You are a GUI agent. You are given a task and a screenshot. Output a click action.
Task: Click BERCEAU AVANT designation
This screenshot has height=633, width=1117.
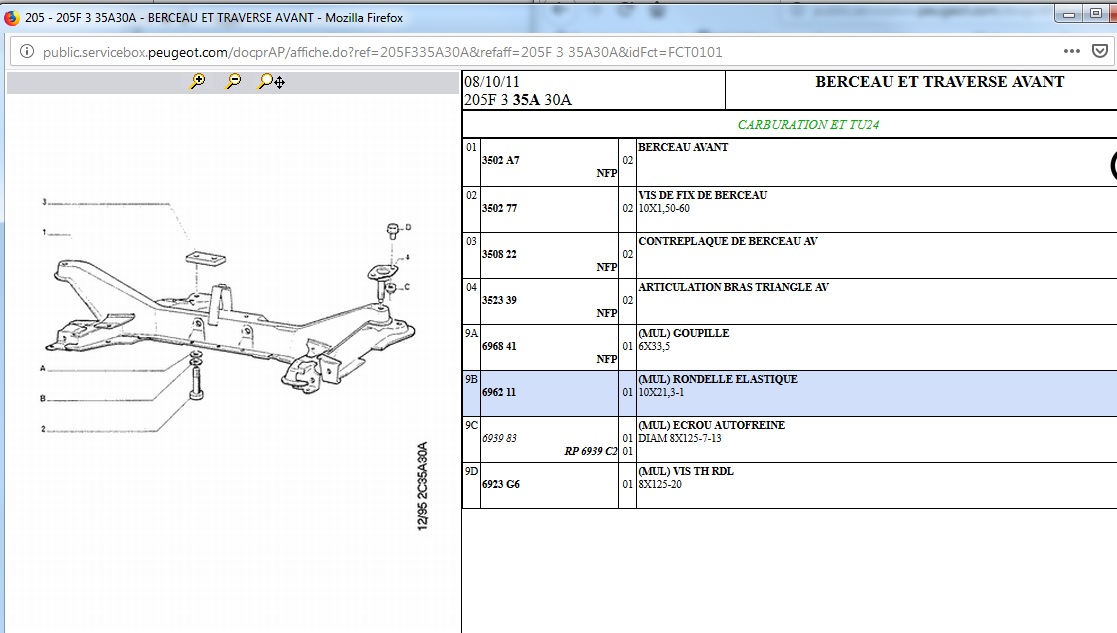[683, 147]
